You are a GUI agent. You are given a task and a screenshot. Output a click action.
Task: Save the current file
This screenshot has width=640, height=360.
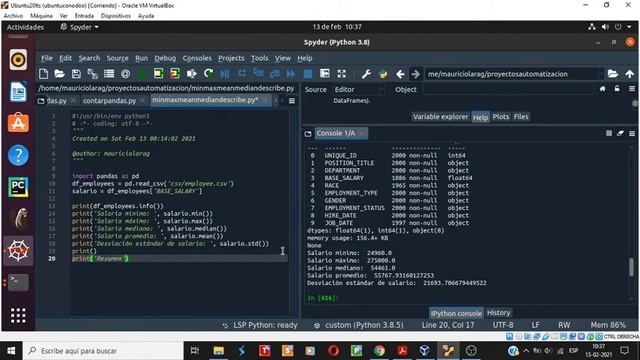pos(76,74)
